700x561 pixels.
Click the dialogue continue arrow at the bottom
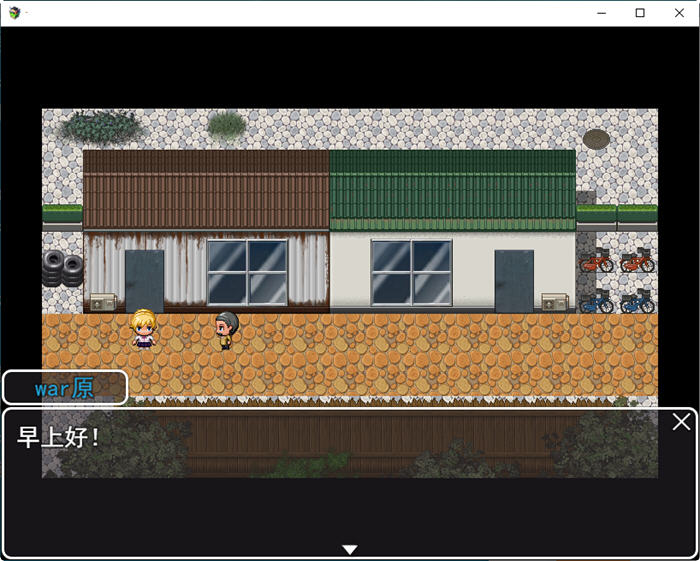pos(349,549)
